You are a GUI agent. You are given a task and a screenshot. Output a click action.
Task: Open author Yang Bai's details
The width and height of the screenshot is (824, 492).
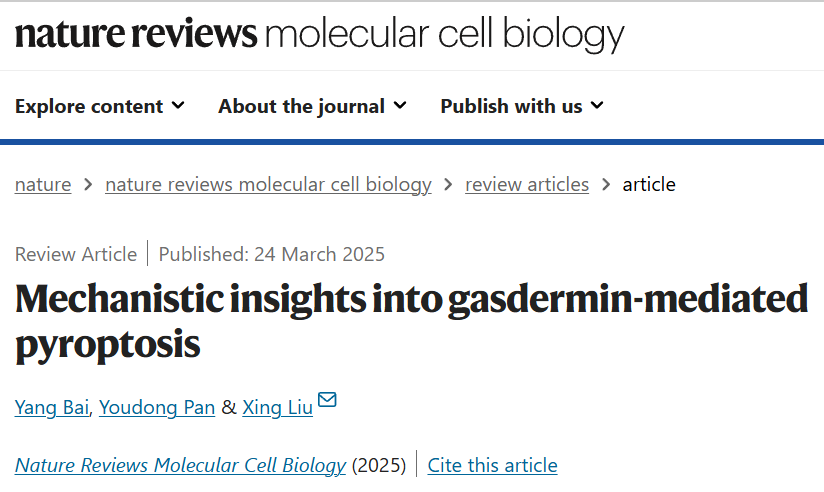coord(52,407)
